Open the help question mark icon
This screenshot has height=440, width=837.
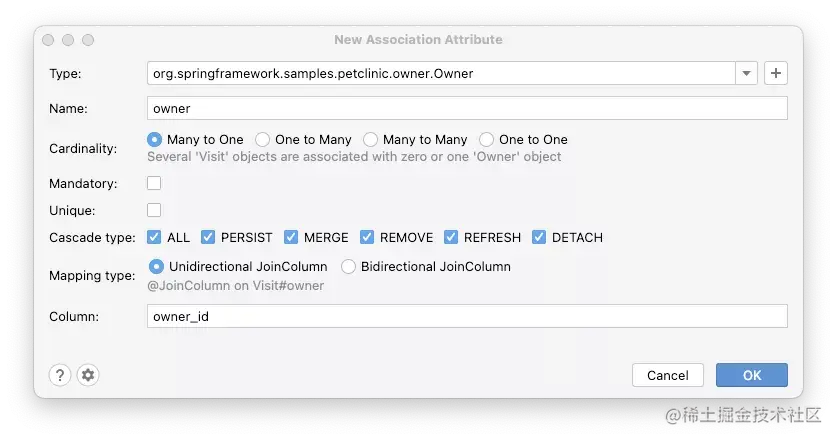point(60,375)
